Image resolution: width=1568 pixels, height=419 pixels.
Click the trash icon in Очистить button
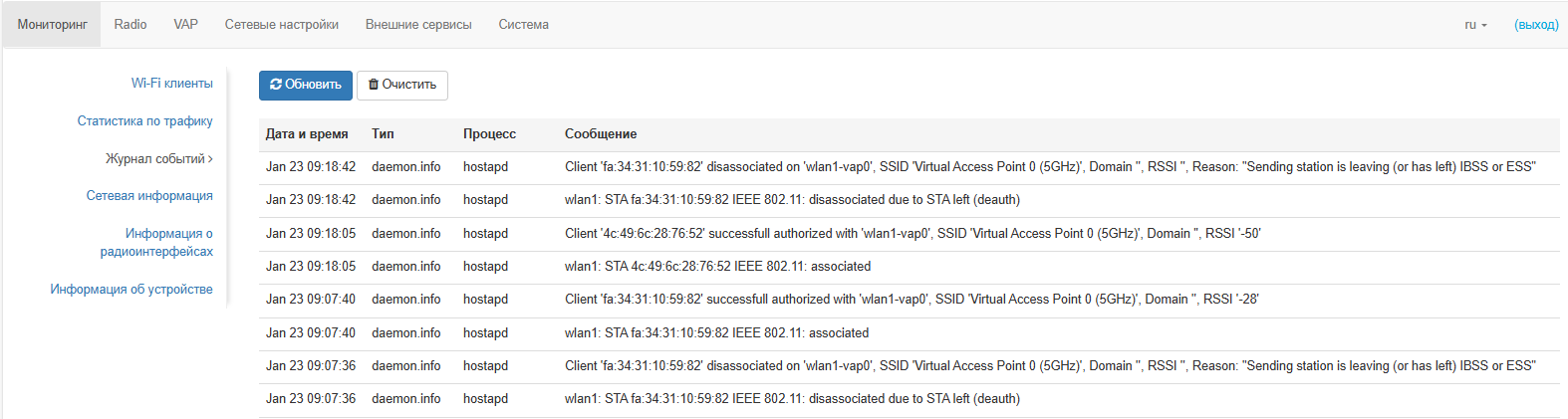pyautogui.click(x=374, y=85)
